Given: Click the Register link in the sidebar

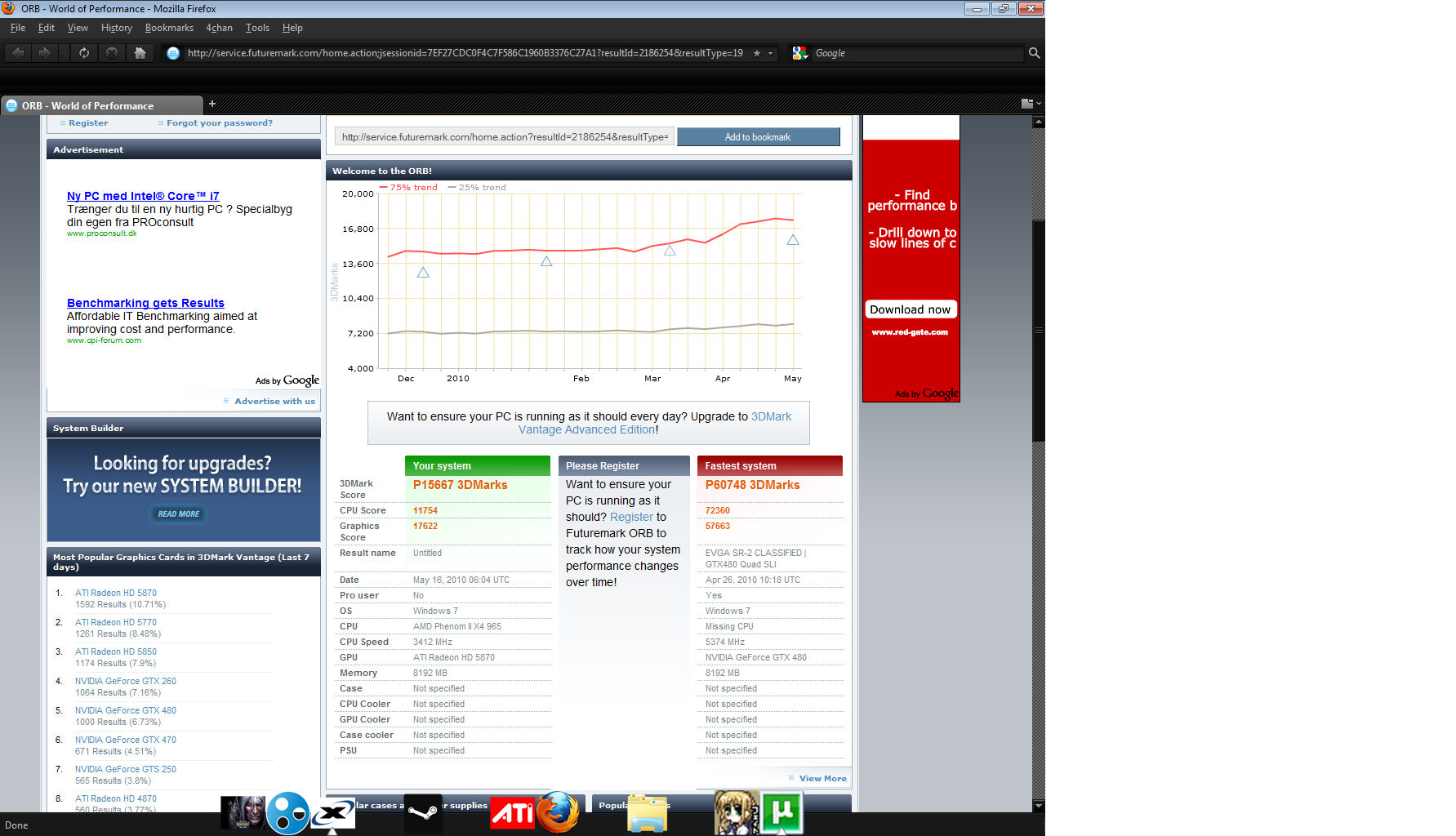Looking at the screenshot, I should 88,123.
